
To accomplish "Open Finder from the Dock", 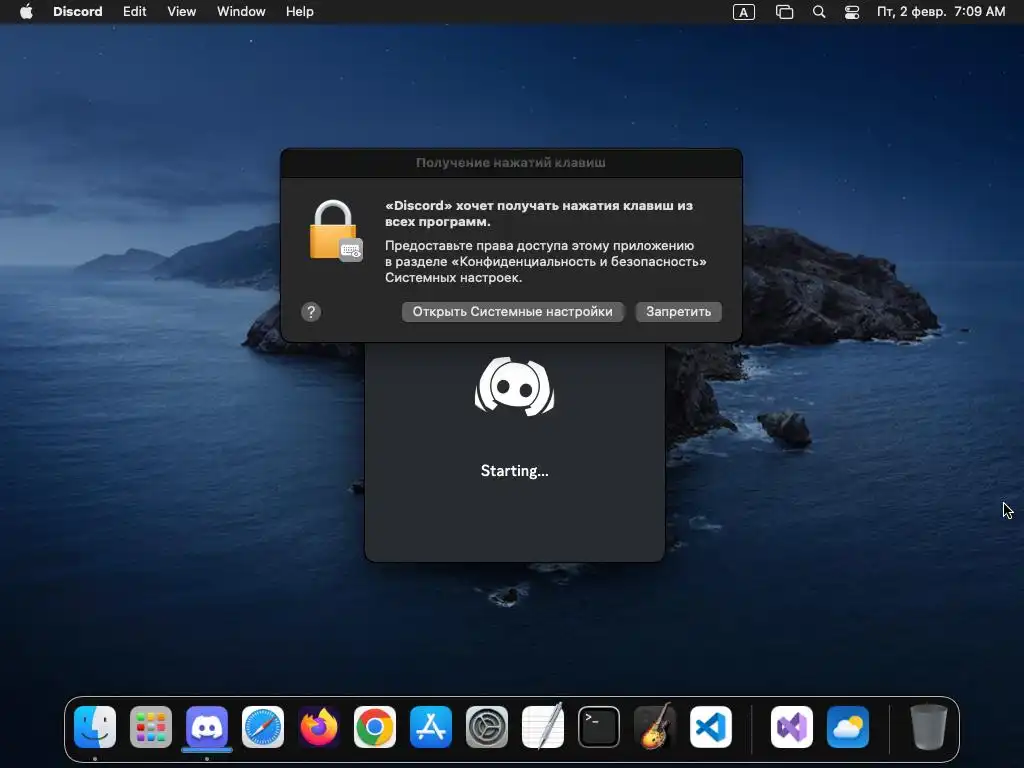I will click(95, 727).
